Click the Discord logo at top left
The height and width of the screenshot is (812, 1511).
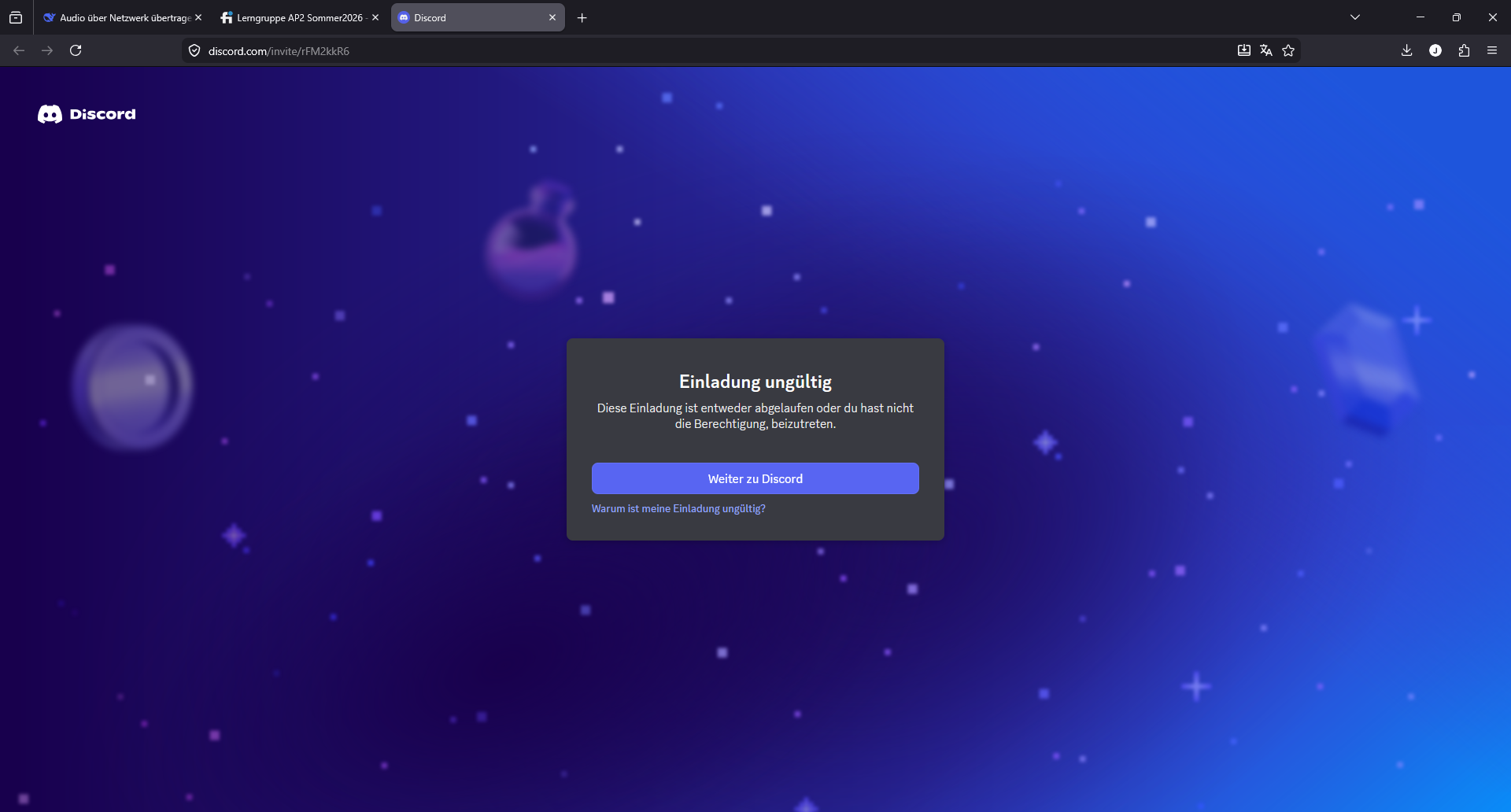point(87,114)
